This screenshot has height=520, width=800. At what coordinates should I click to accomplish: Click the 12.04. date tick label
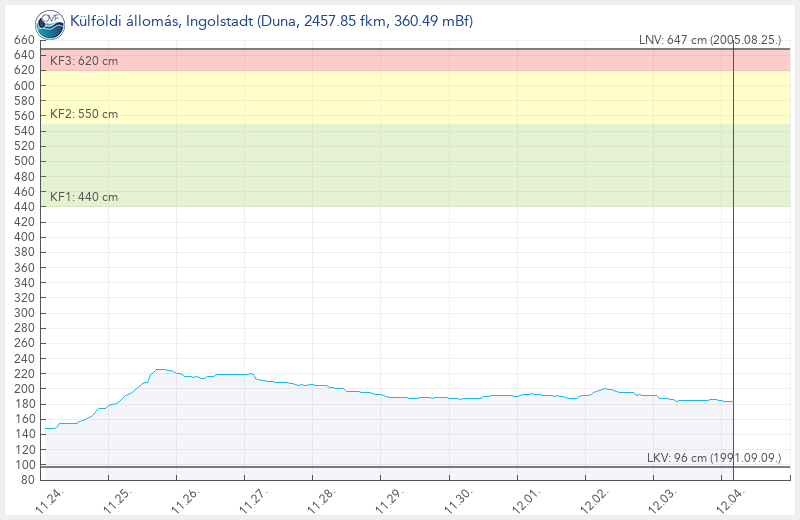(732, 497)
